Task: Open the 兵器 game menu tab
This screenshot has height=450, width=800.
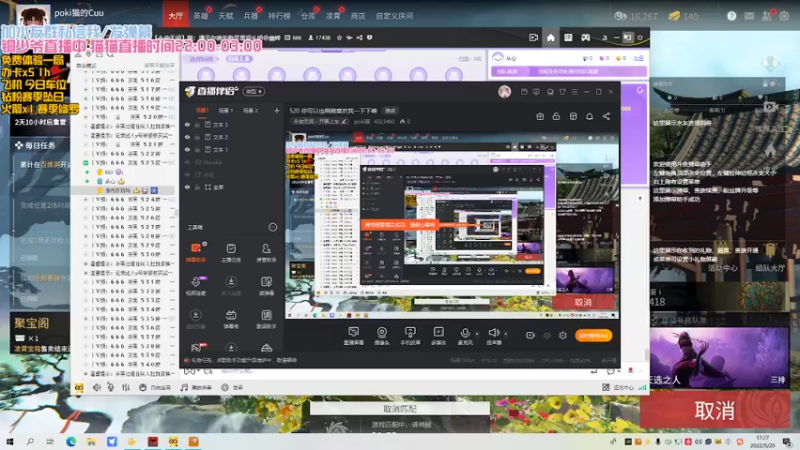Action: tap(251, 16)
